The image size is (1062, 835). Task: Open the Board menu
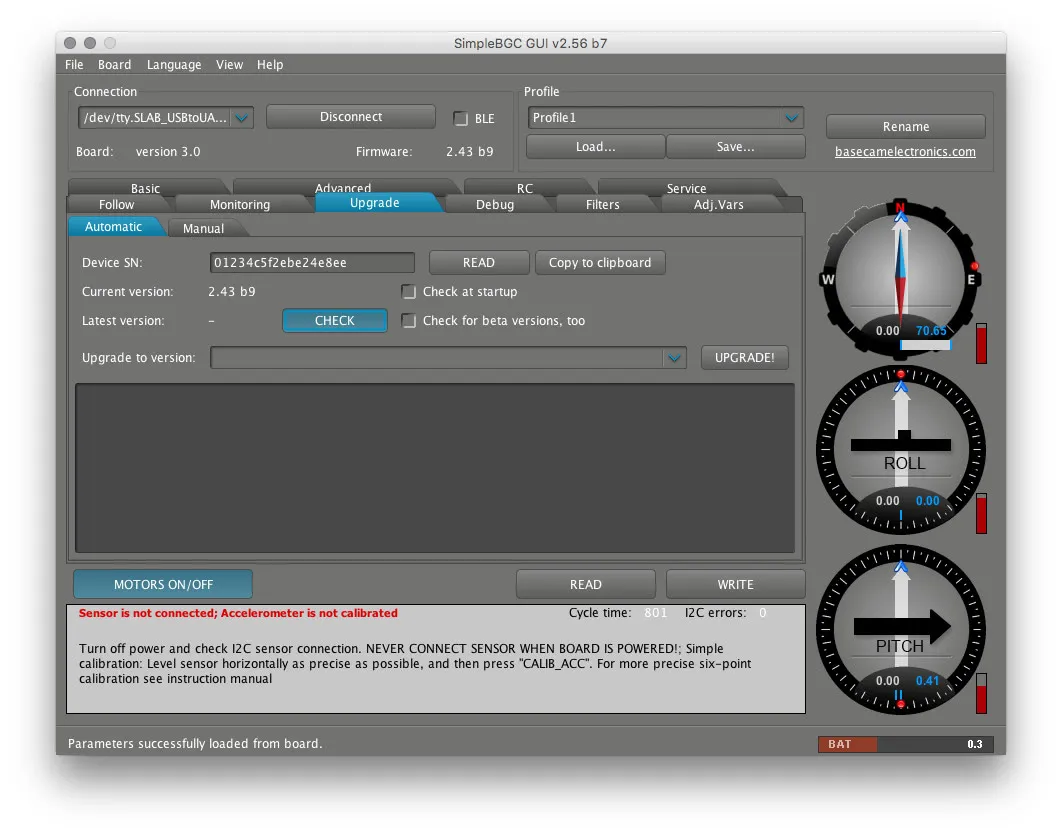pyautogui.click(x=114, y=65)
